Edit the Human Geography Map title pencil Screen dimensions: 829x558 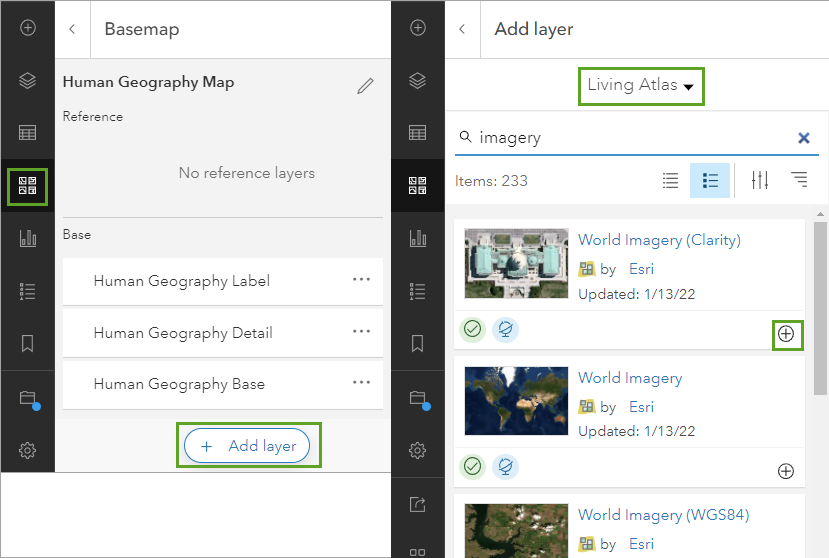tap(365, 86)
